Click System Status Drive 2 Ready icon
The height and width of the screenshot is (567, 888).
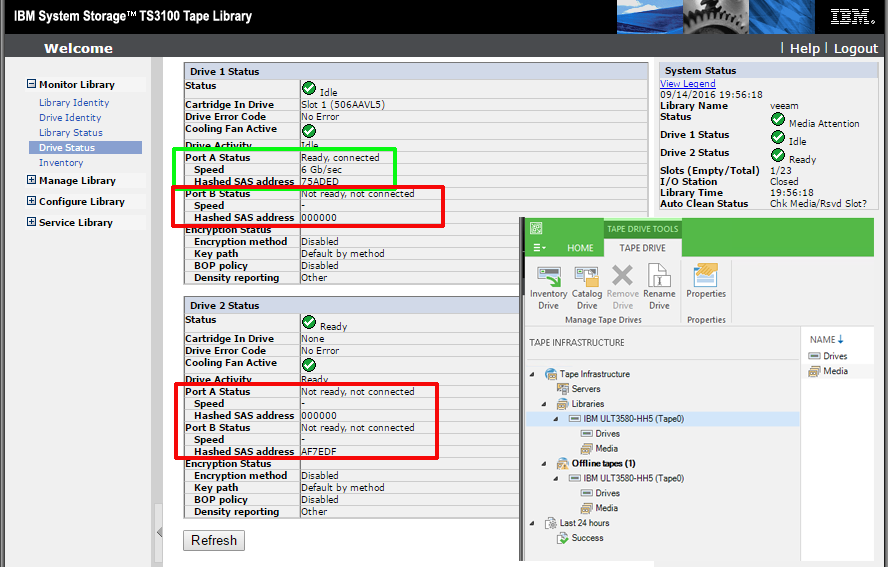point(778,155)
